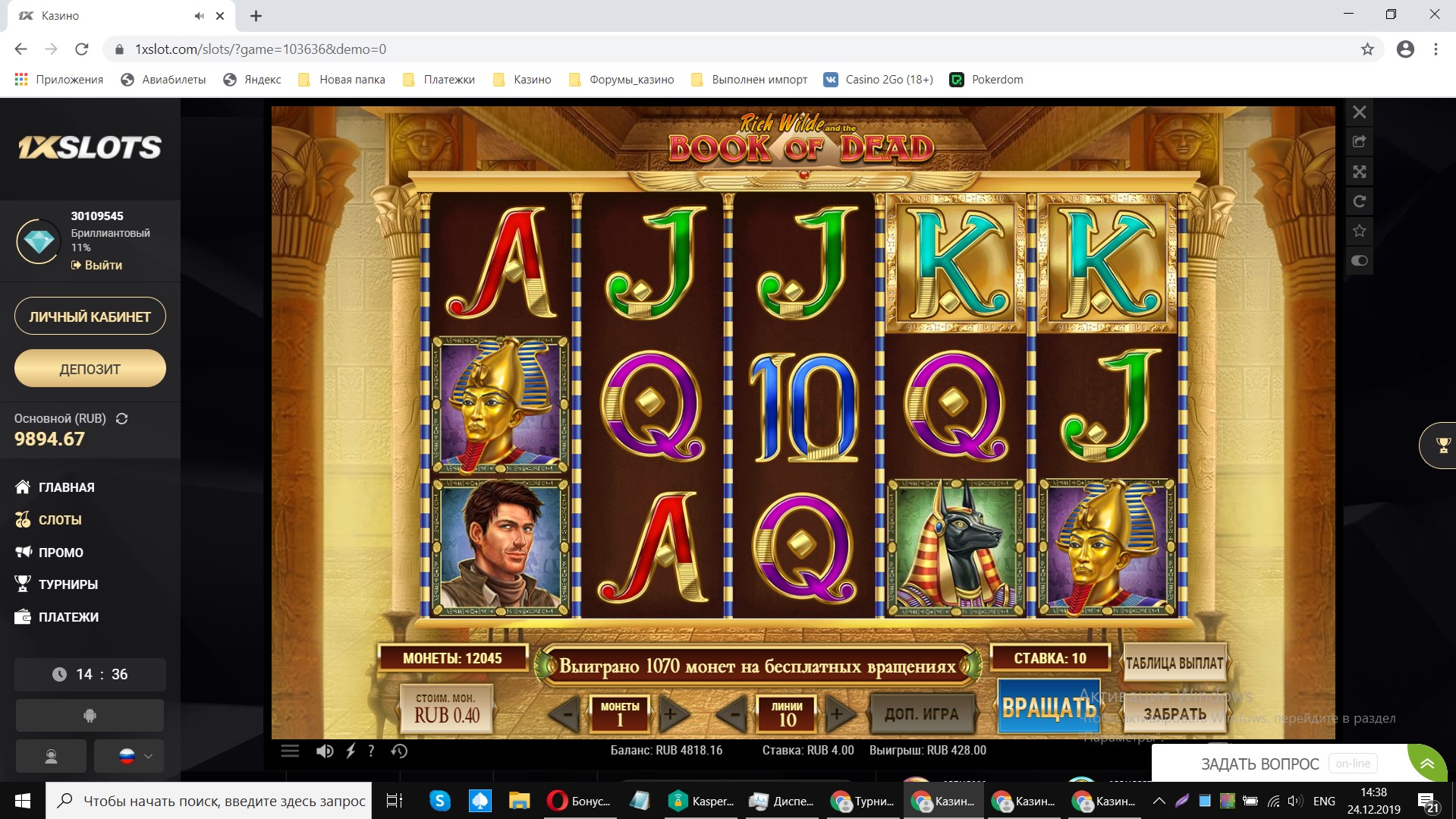Open the Windows Start menu
This screenshot has height=819, width=1456.
22,801
